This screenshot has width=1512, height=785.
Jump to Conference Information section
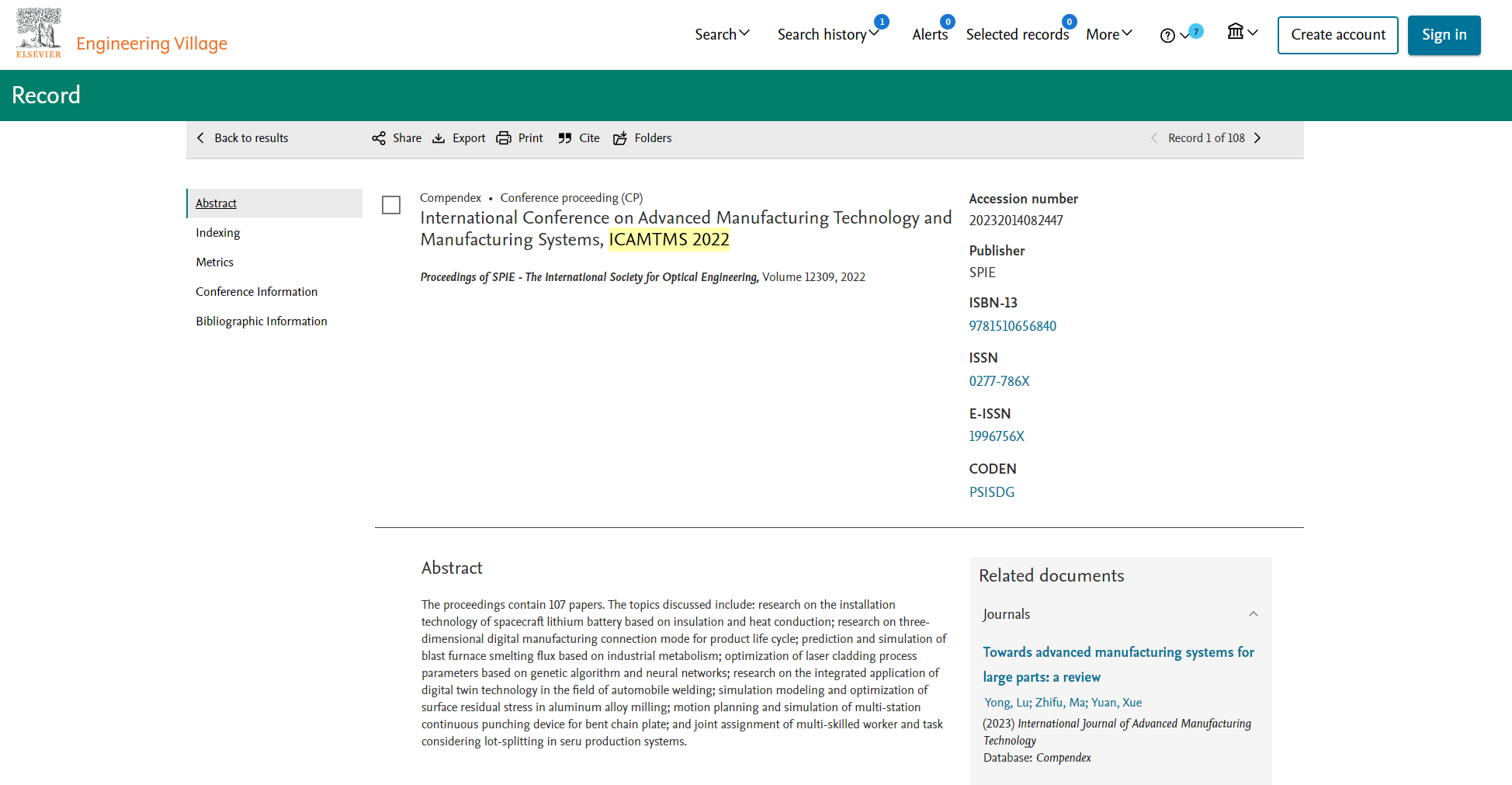click(x=257, y=292)
